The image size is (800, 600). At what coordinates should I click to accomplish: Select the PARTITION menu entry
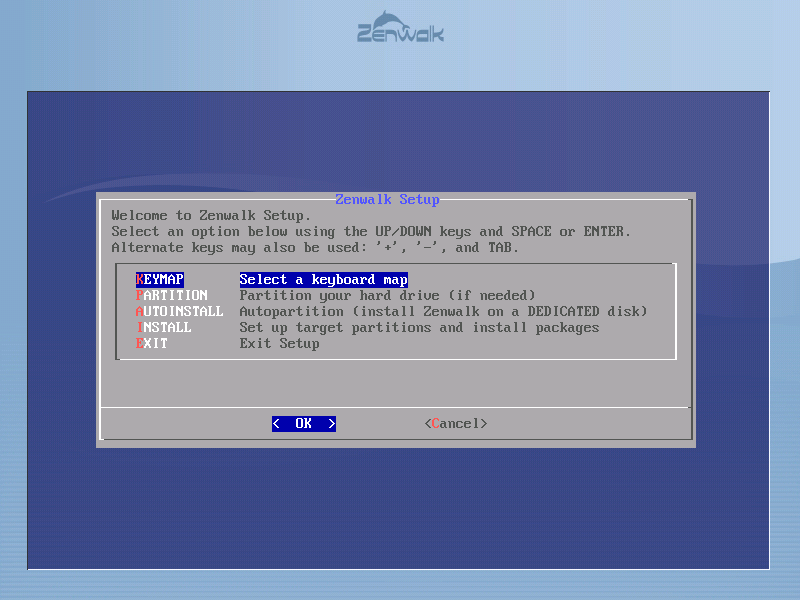pos(172,295)
